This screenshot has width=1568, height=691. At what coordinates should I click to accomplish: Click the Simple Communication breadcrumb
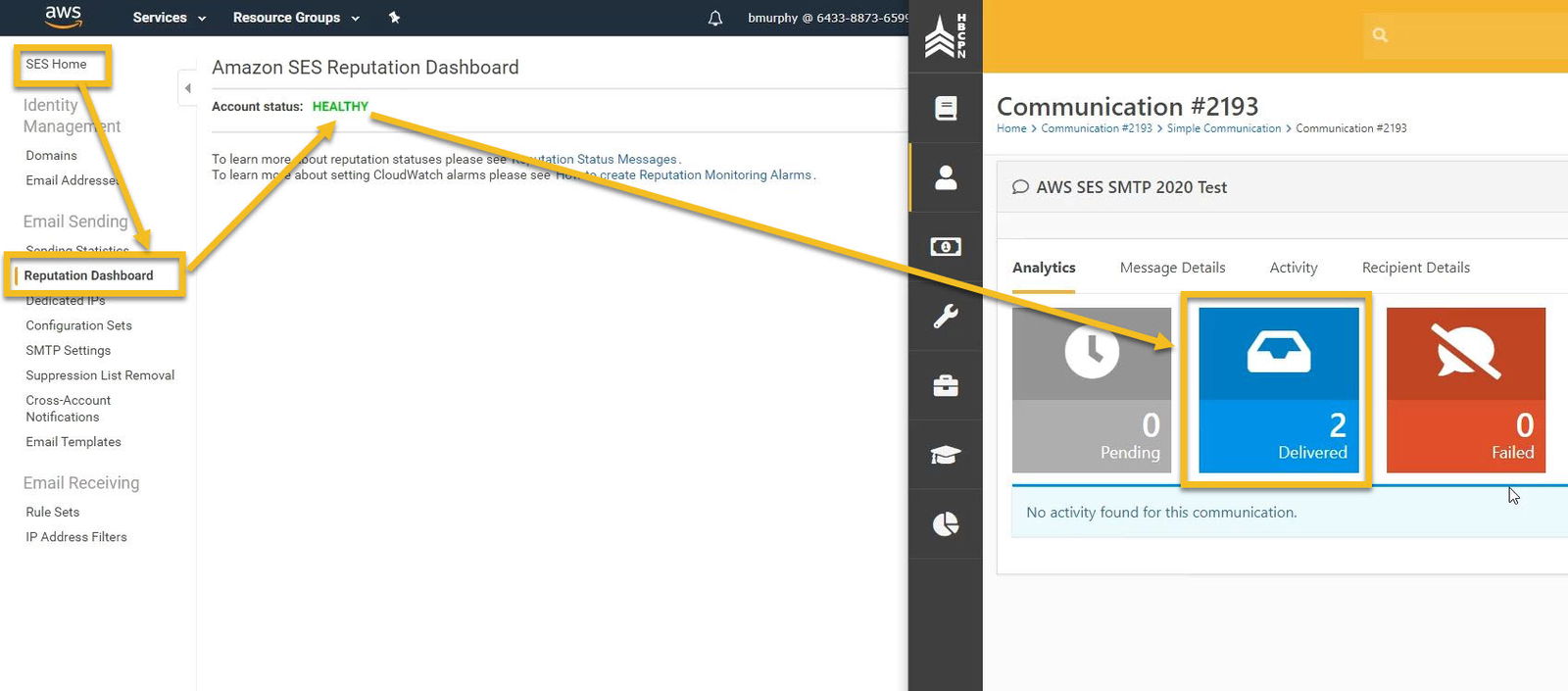point(1224,128)
